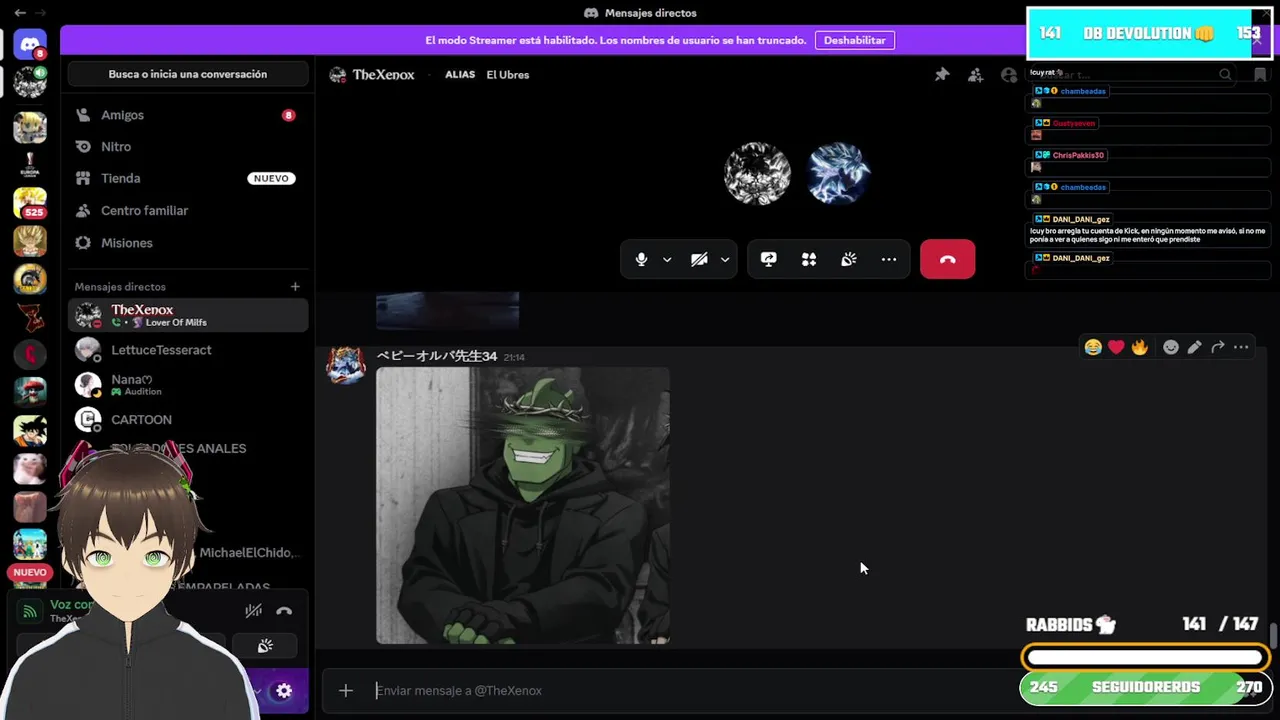Open CARTOON direct message conversation
Viewport: 1280px width, 720px height.
coord(188,419)
